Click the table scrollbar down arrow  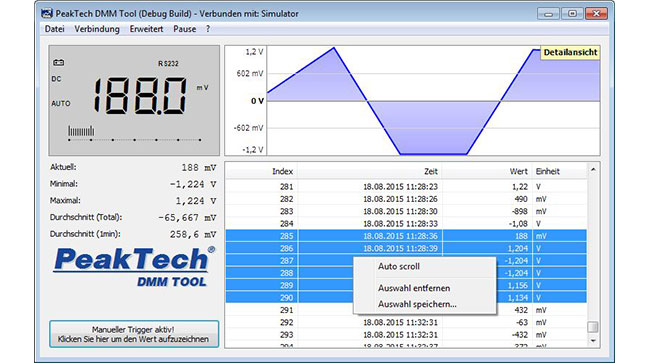(x=593, y=341)
